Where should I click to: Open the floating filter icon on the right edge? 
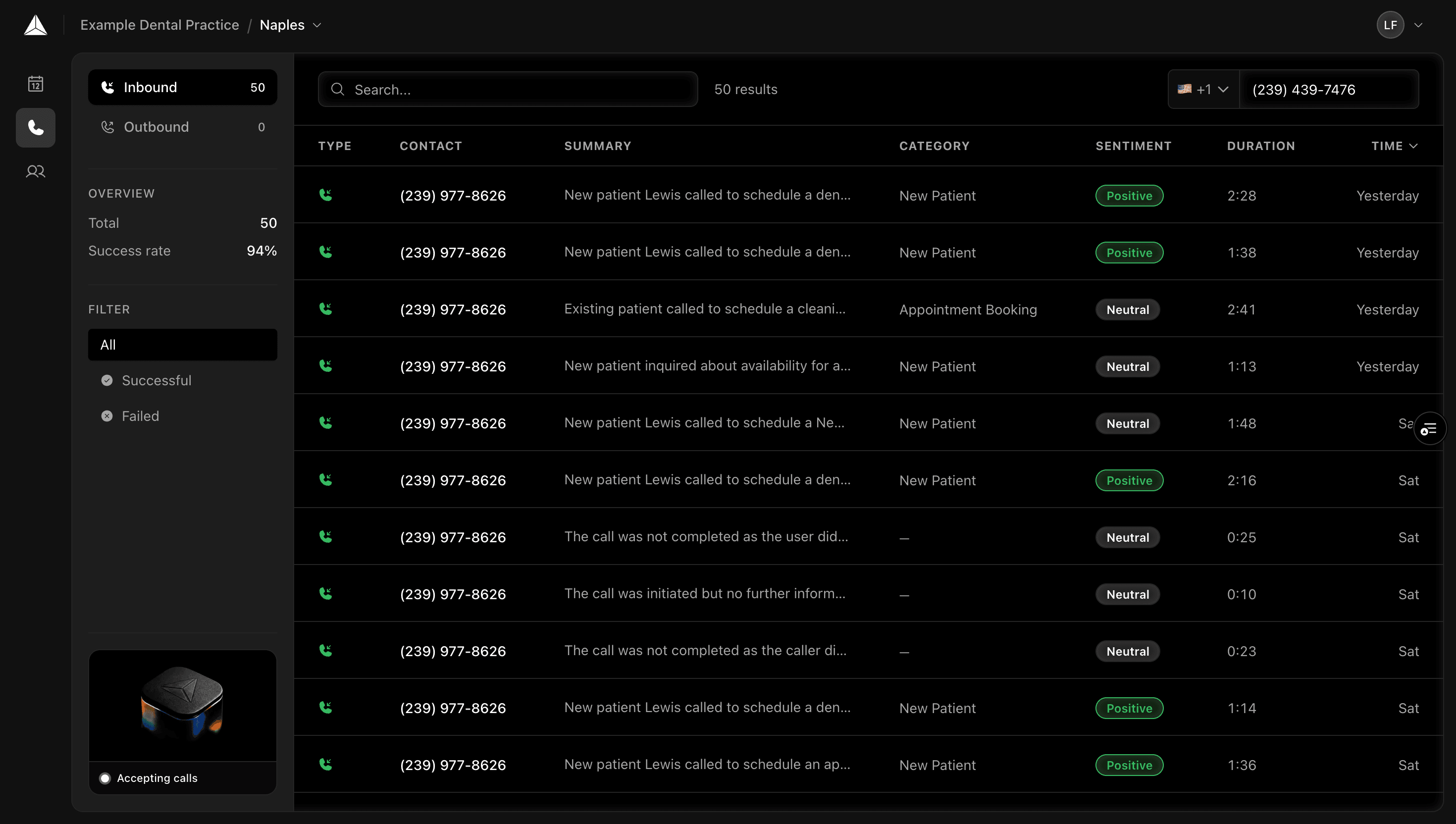pyautogui.click(x=1429, y=429)
